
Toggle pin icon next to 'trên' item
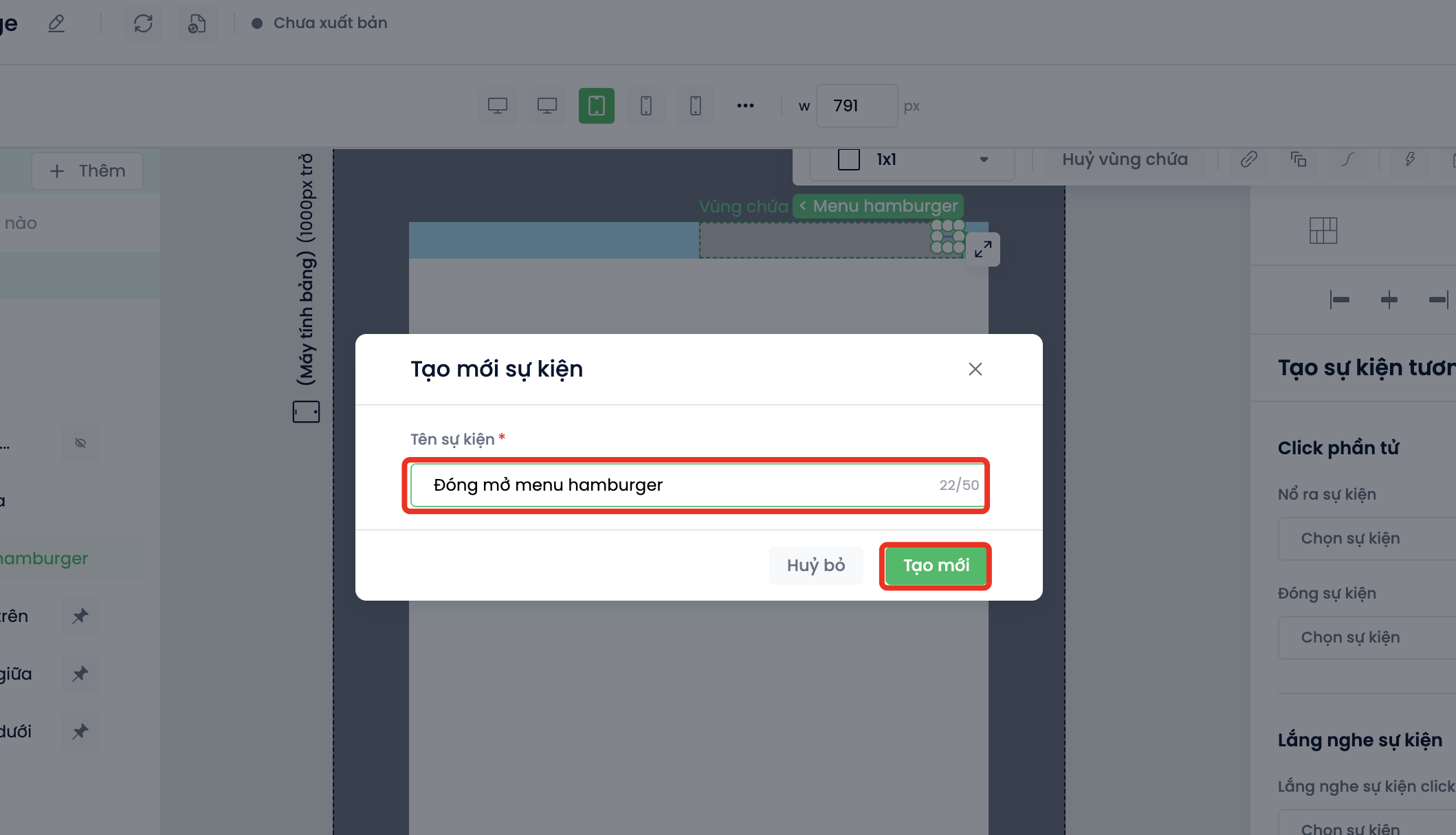pyautogui.click(x=80, y=616)
